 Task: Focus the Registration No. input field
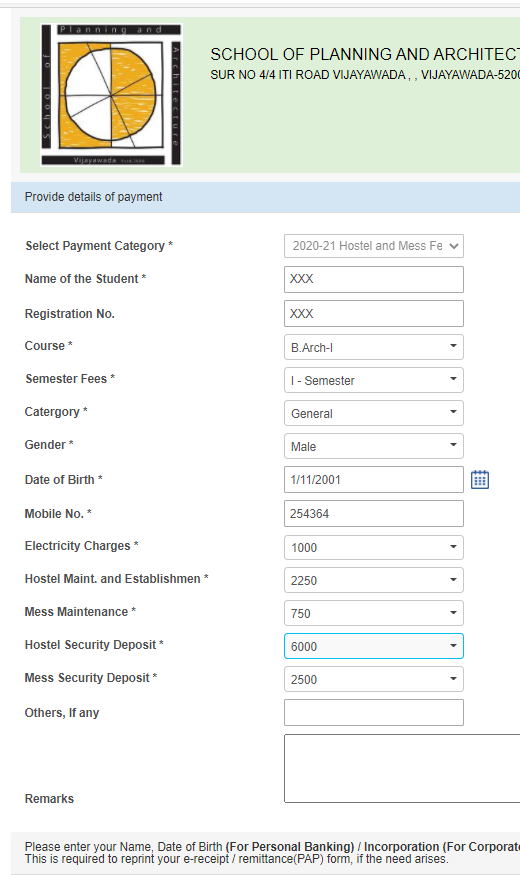374,313
